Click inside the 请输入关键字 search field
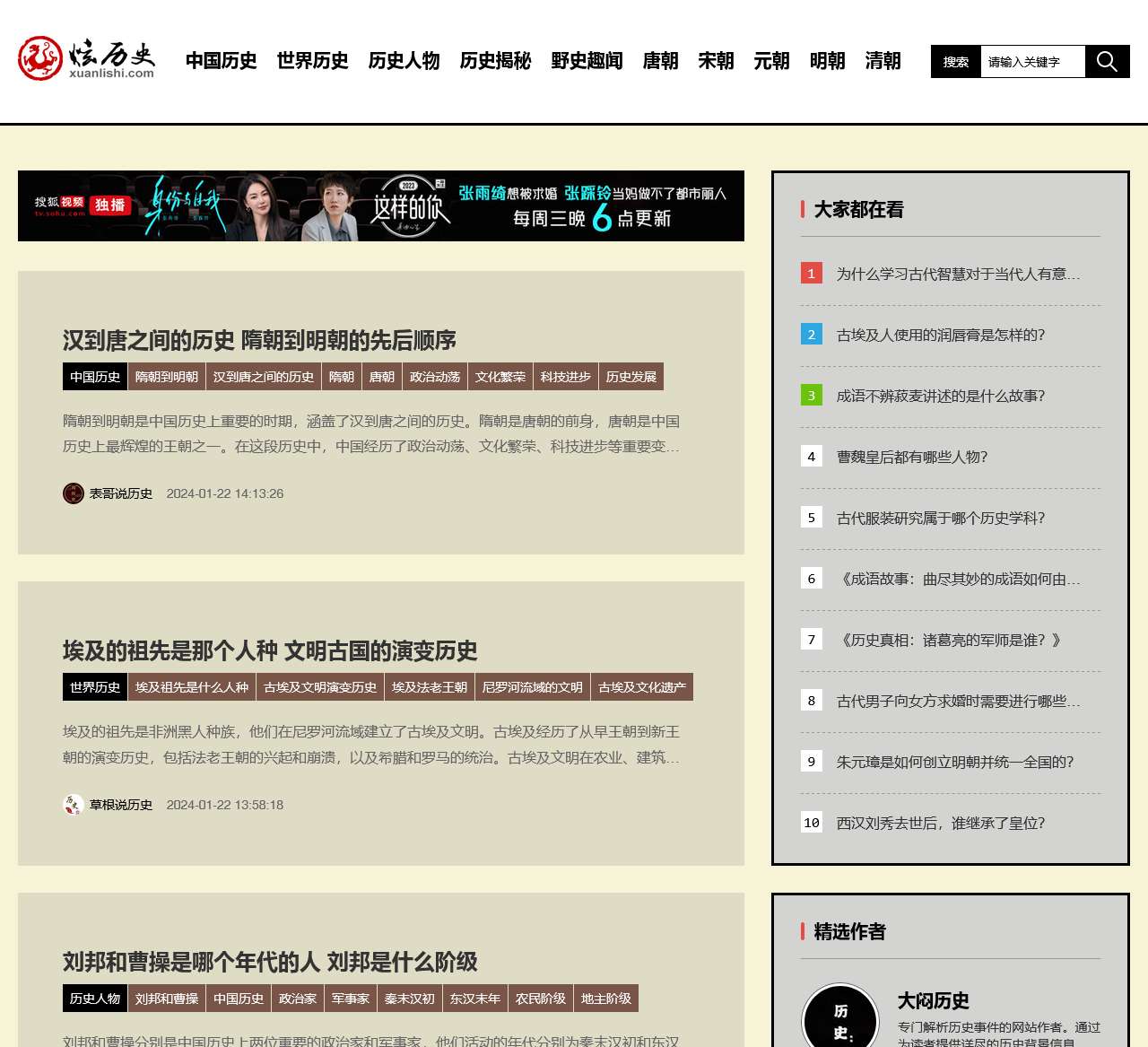Image resolution: width=1148 pixels, height=1047 pixels. tap(1032, 61)
